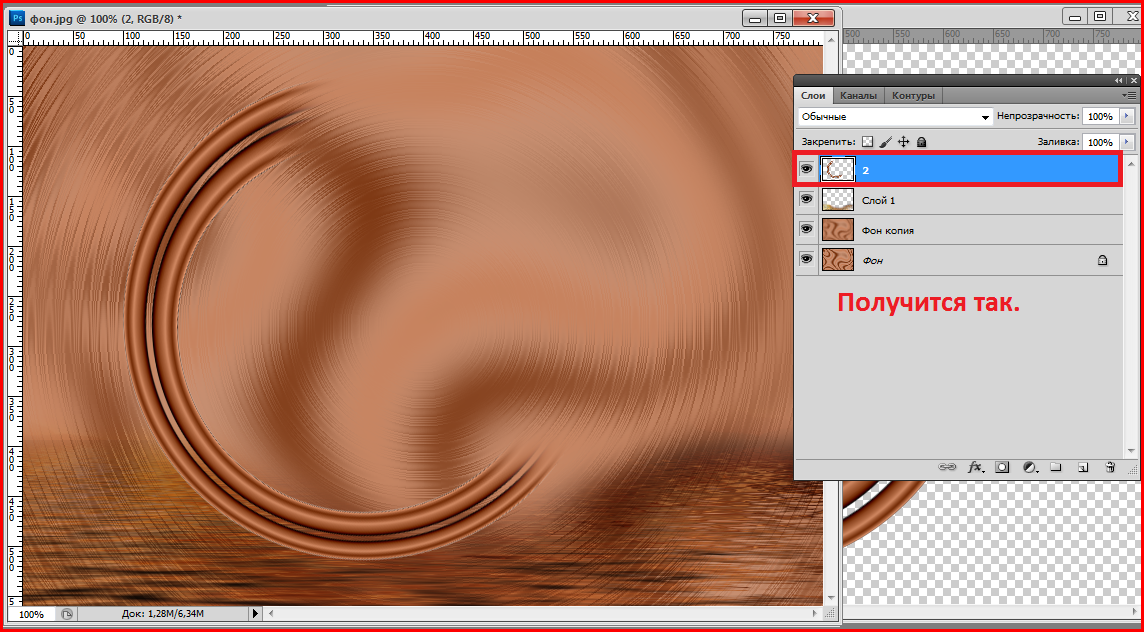Switch to the Слои tab
This screenshot has width=1144, height=632.
[813, 96]
